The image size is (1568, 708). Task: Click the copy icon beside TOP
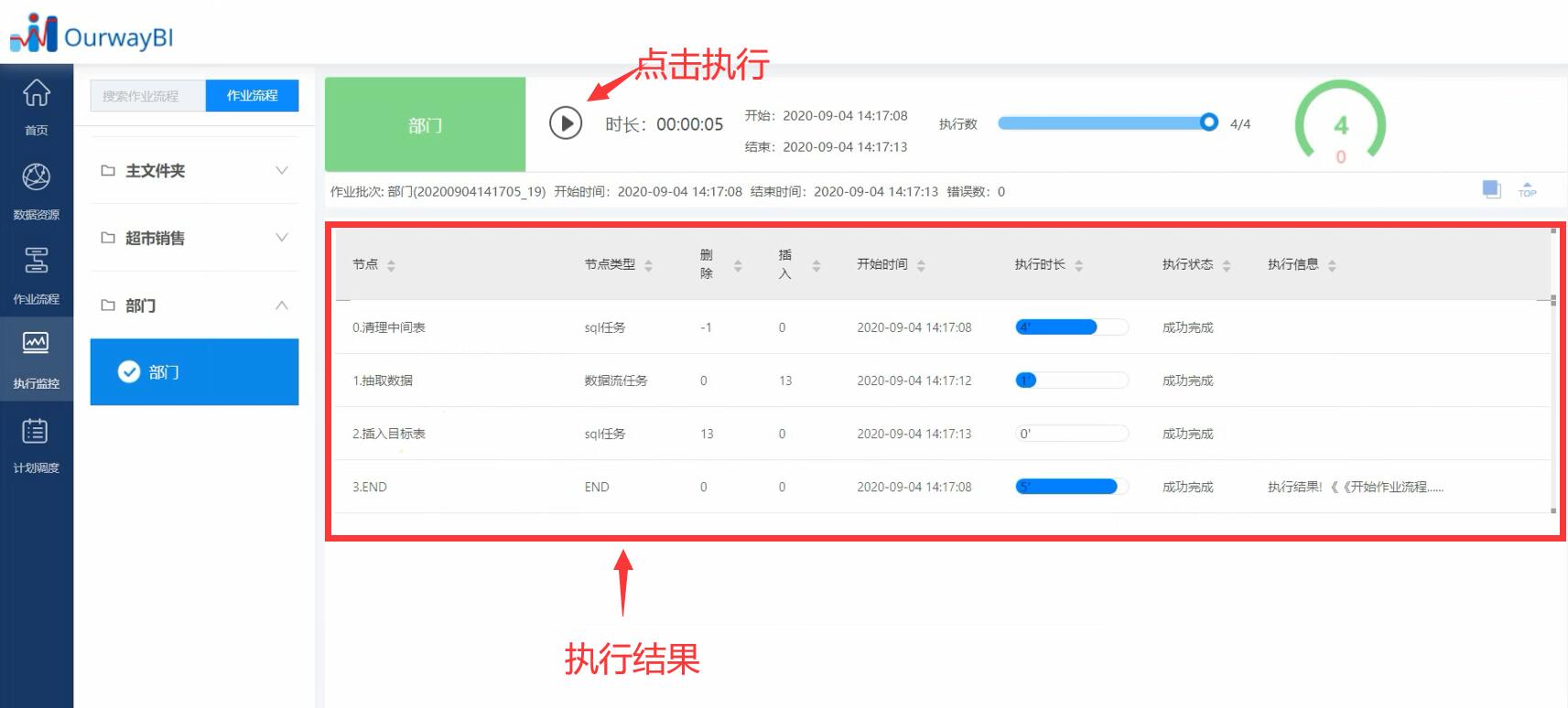[x=1491, y=189]
